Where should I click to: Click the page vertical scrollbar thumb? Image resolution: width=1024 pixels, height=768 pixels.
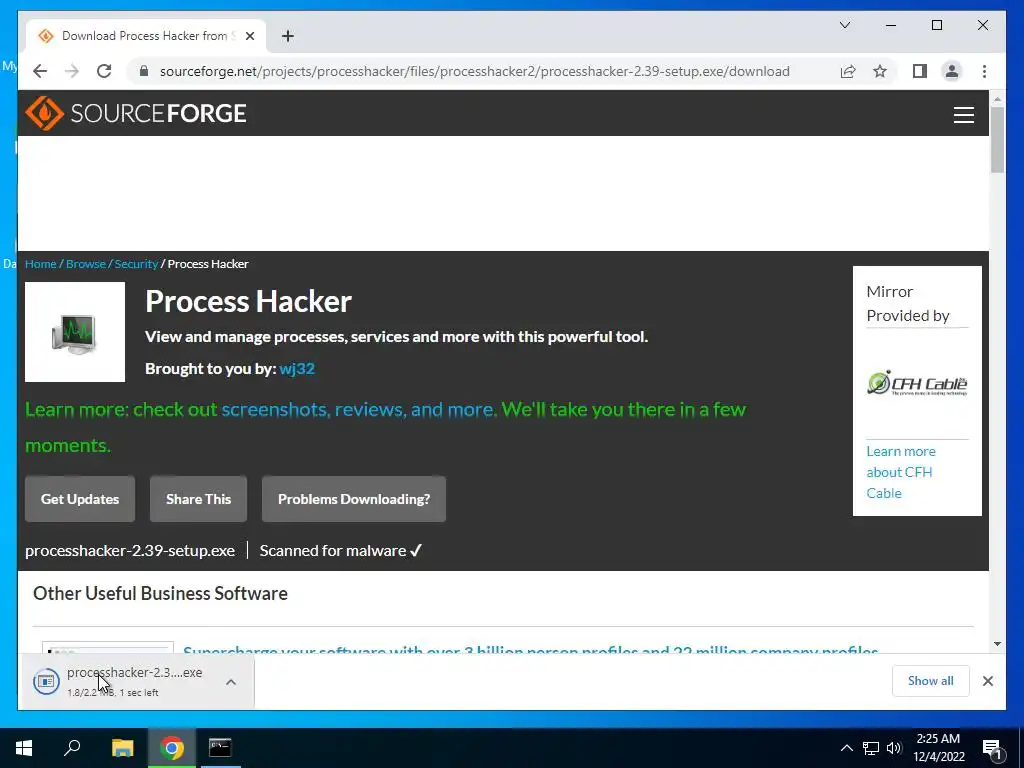(x=997, y=139)
